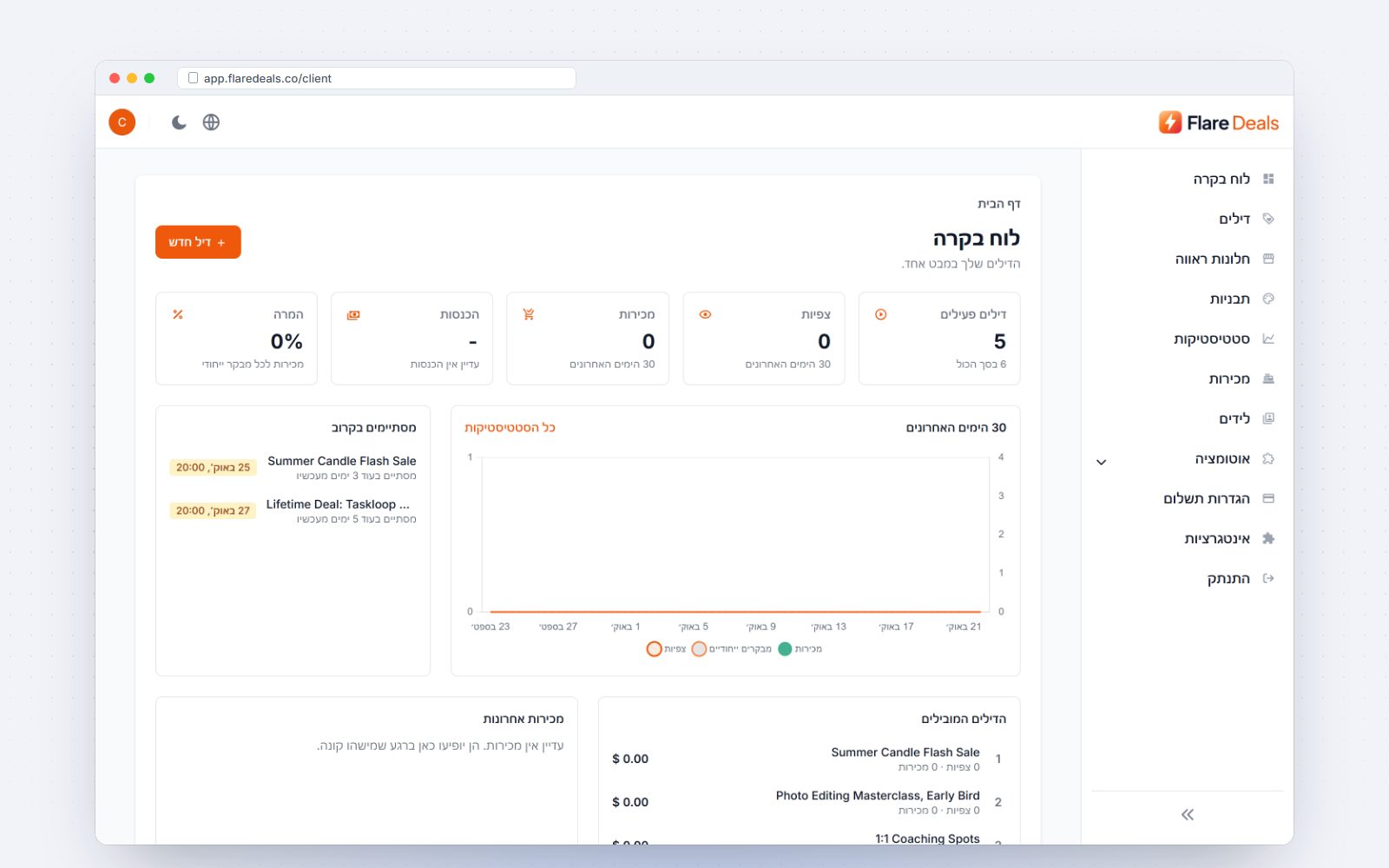Click the דף הבית breadcrumb
The image size is (1389, 868).
coord(999,204)
